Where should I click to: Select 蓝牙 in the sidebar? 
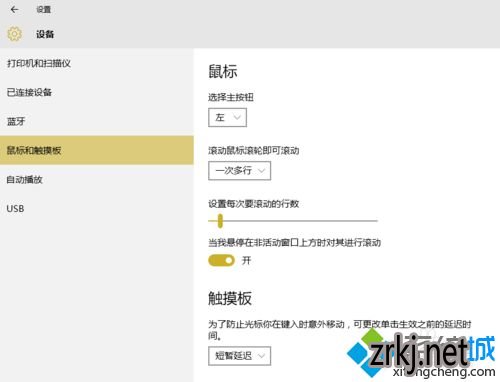[97, 121]
